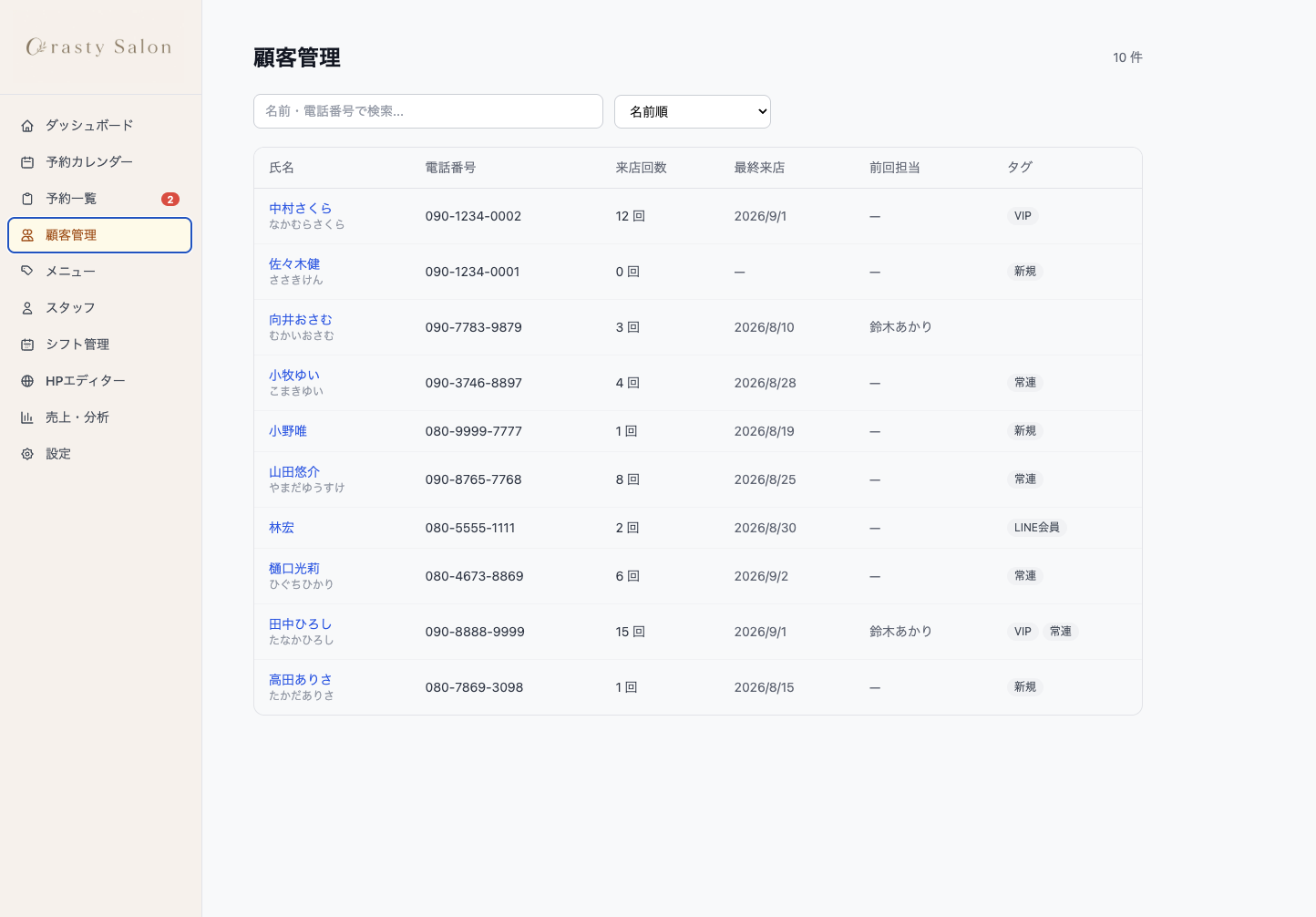Click the VIP tag in 中村さくら's row
Image resolution: width=1316 pixels, height=917 pixels.
(x=1023, y=216)
